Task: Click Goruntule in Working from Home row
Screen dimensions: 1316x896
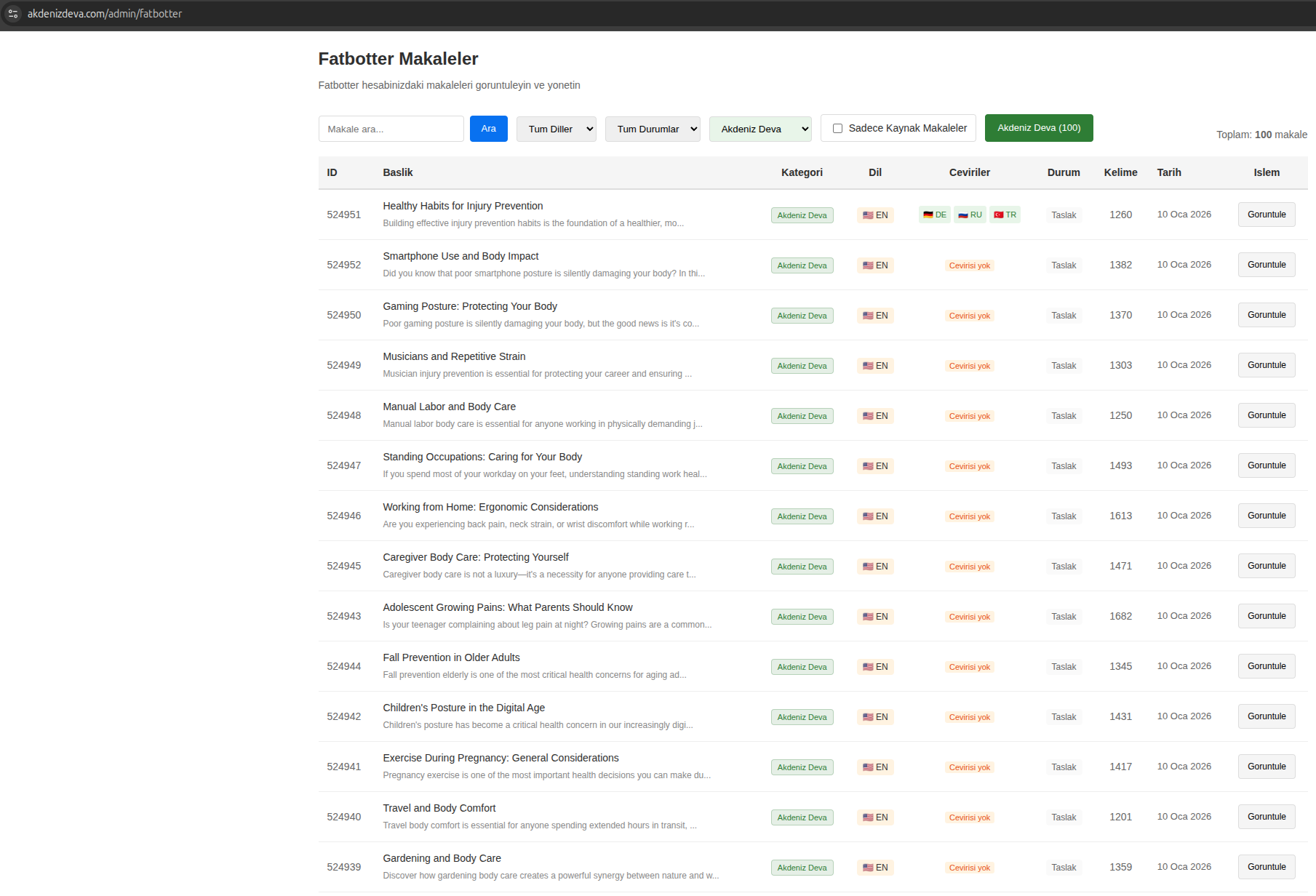Action: 1267,516
